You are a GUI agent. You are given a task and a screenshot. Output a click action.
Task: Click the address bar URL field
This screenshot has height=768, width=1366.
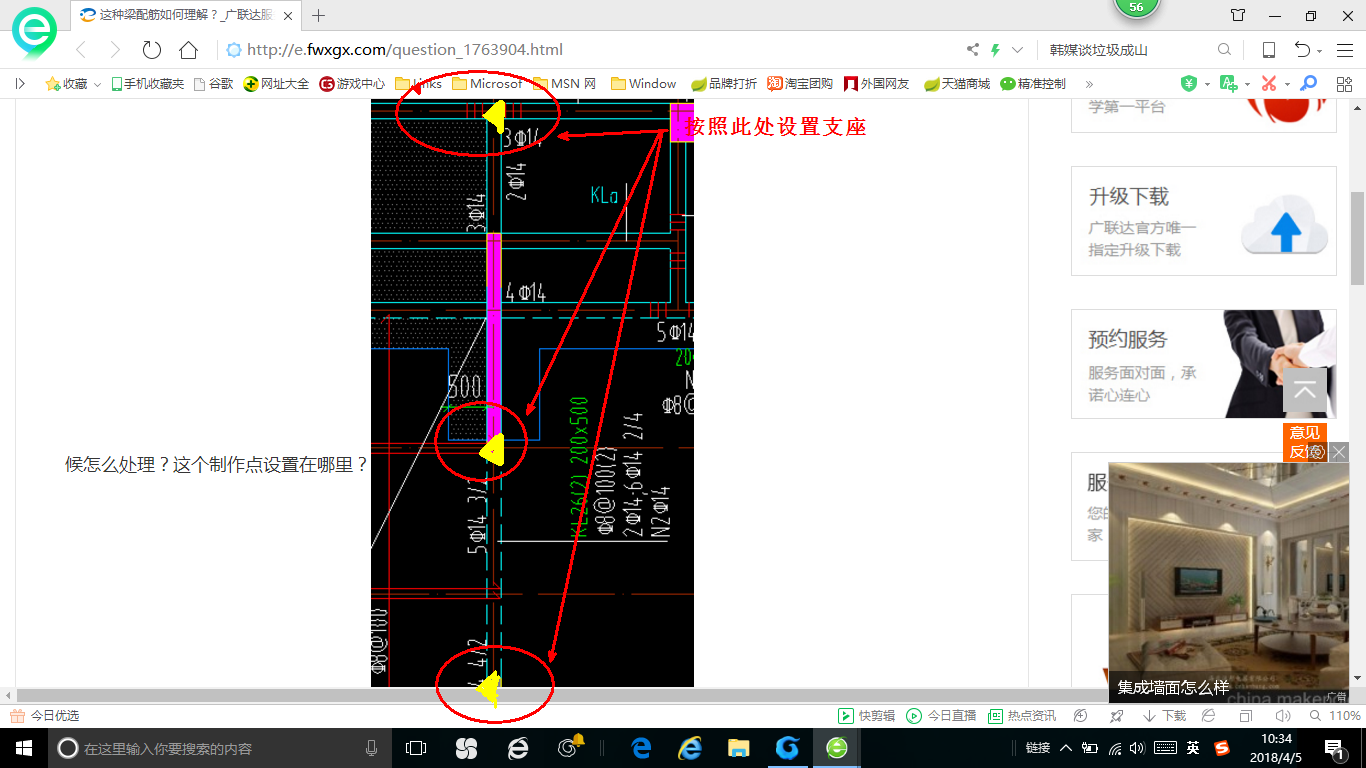[x=590, y=50]
